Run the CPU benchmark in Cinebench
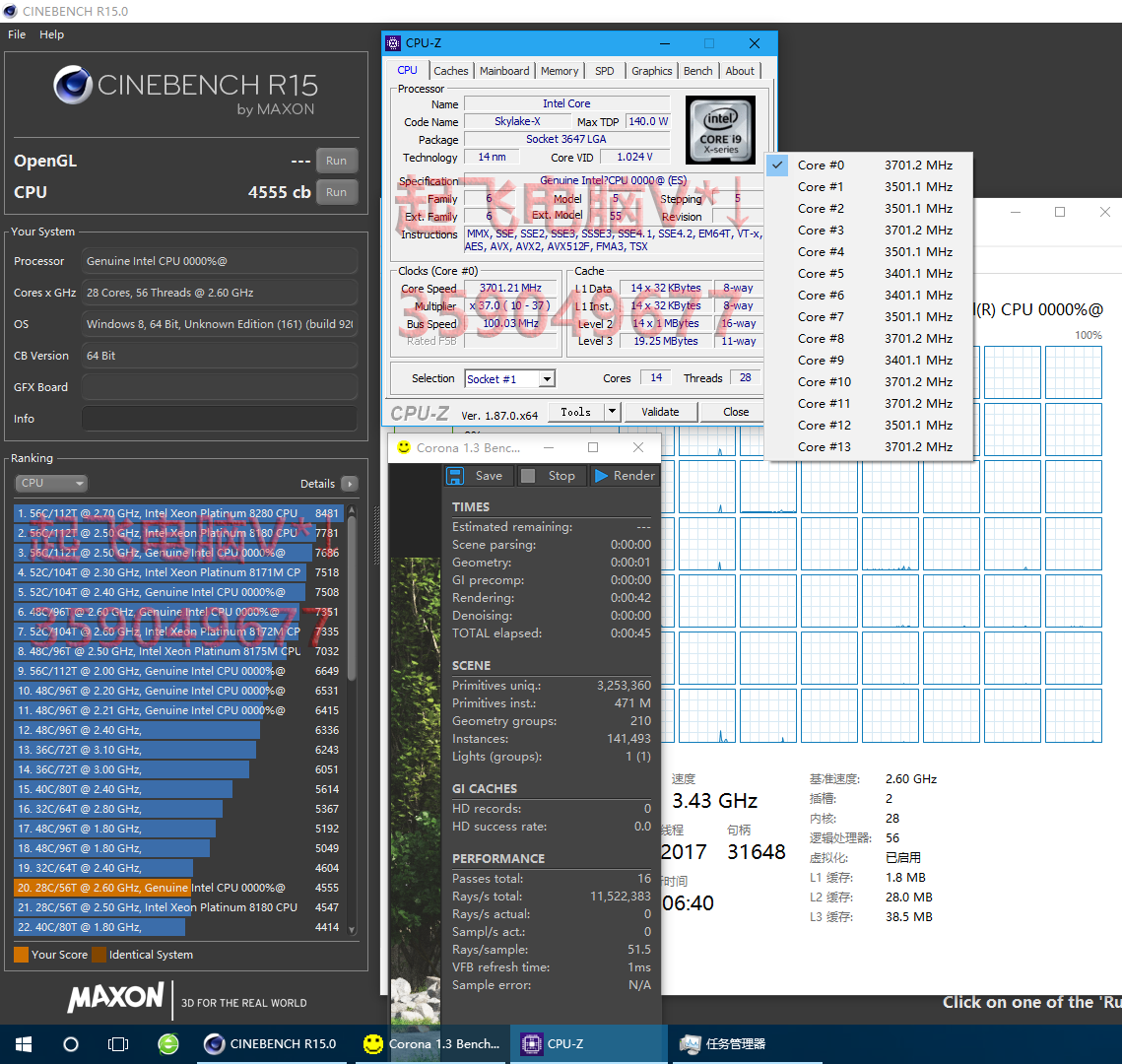 [336, 192]
